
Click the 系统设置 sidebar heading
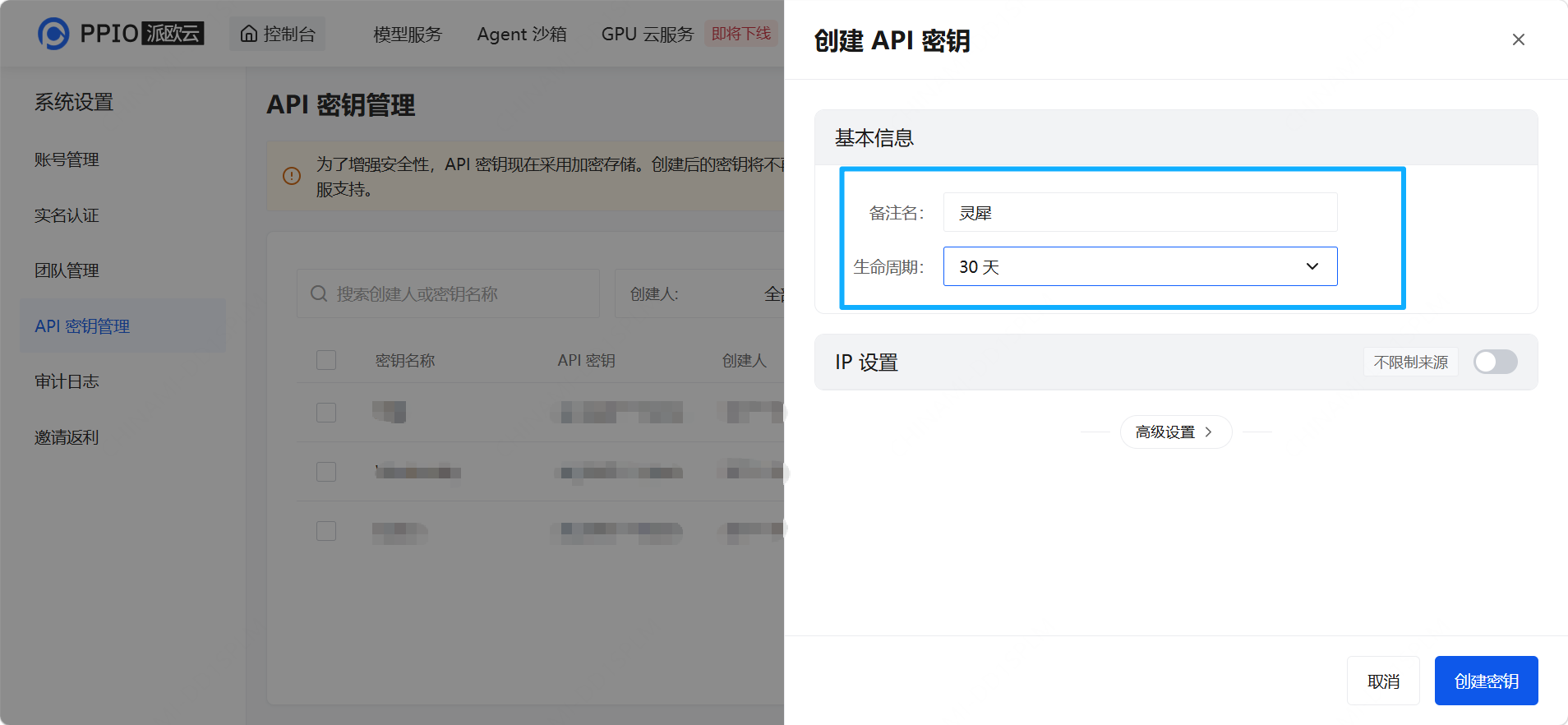[x=74, y=102]
